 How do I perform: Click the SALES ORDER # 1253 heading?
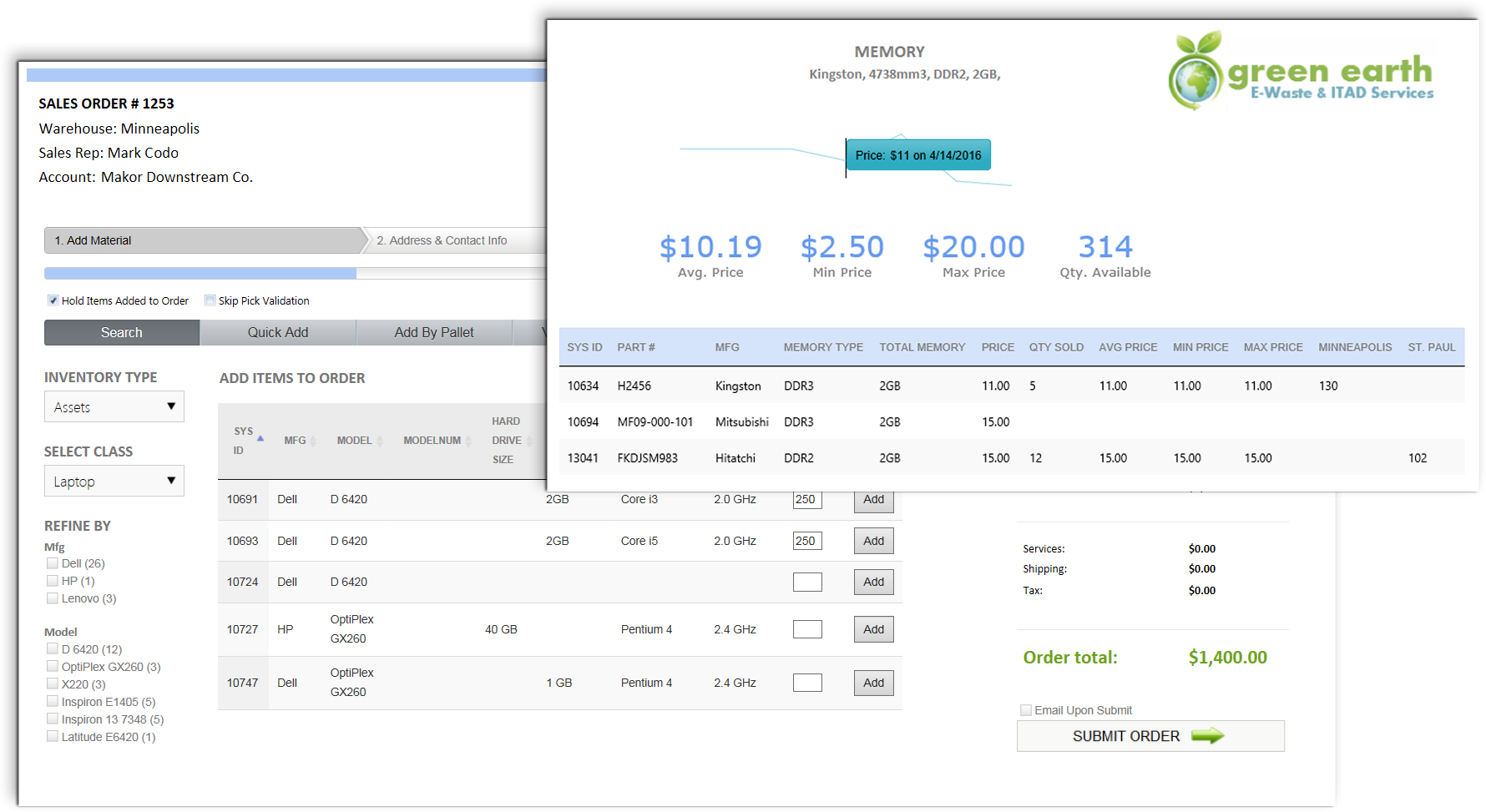click(106, 103)
